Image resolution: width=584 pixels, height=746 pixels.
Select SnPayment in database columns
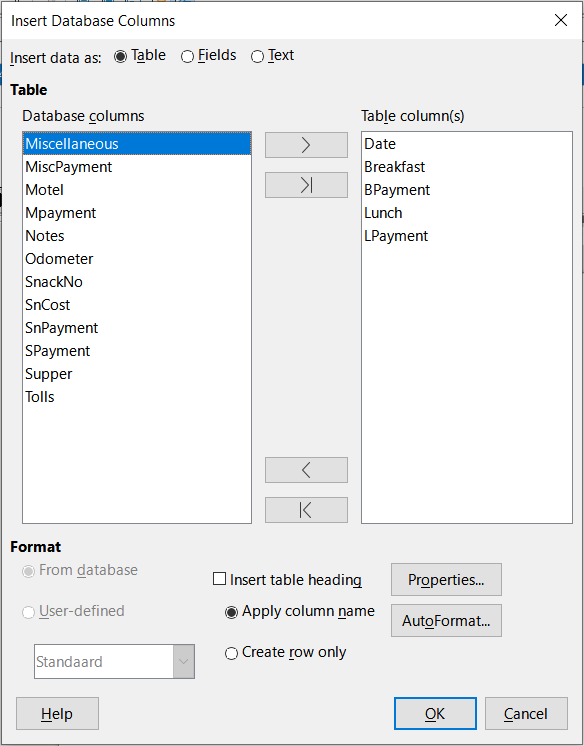[137, 328]
